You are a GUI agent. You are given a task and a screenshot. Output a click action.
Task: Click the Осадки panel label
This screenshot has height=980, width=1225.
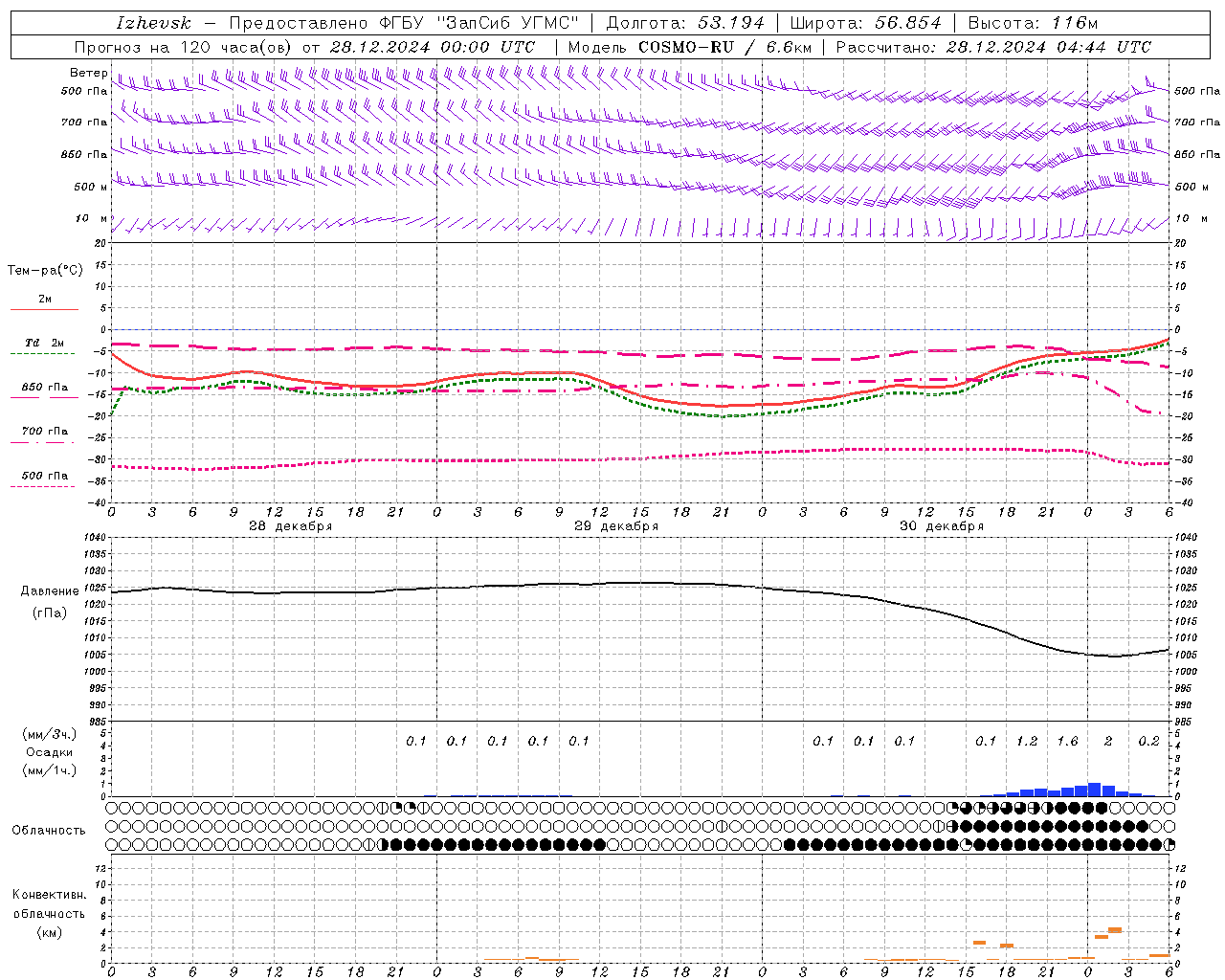click(49, 752)
